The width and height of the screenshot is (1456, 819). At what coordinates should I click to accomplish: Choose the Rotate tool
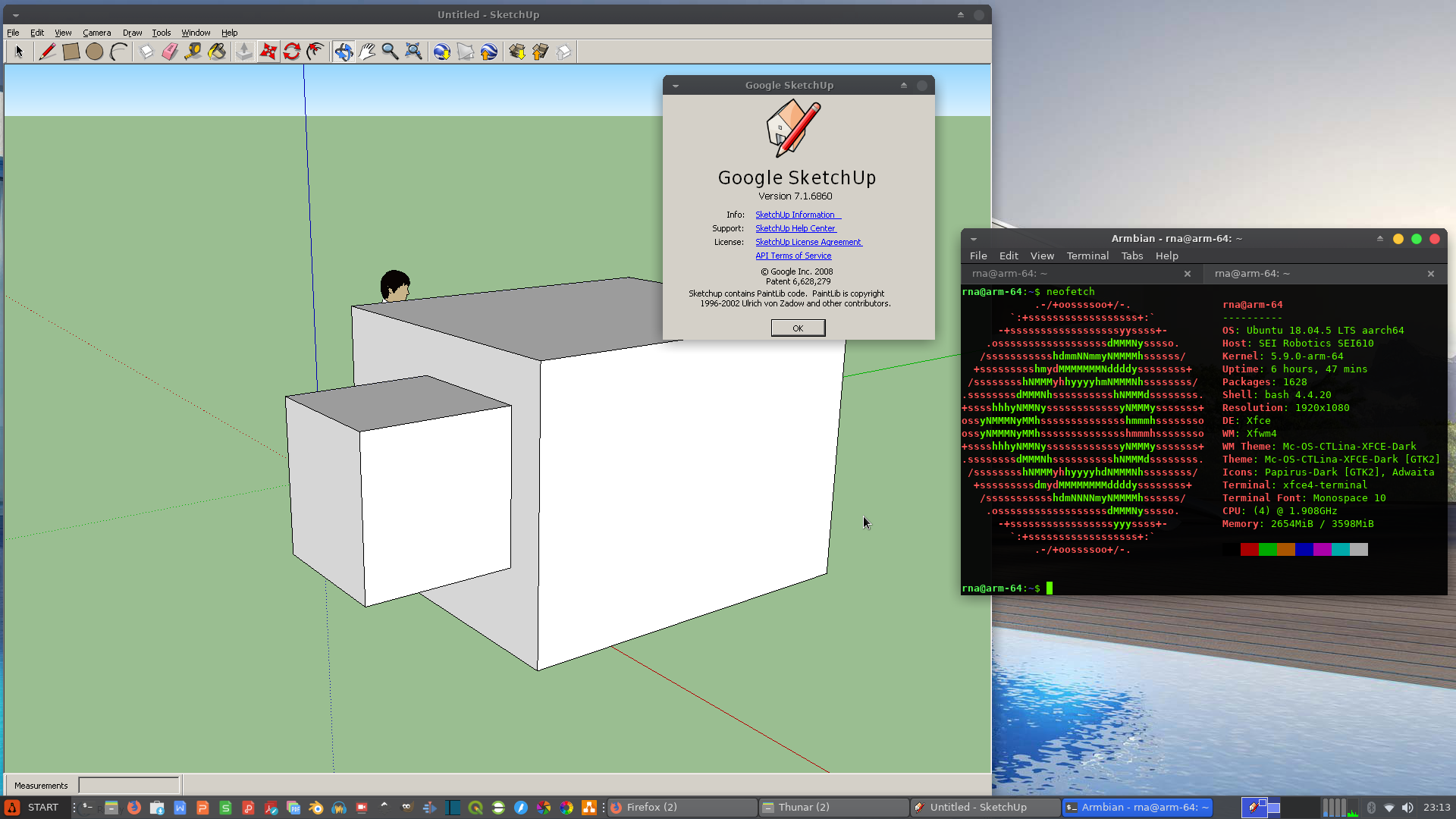(291, 52)
